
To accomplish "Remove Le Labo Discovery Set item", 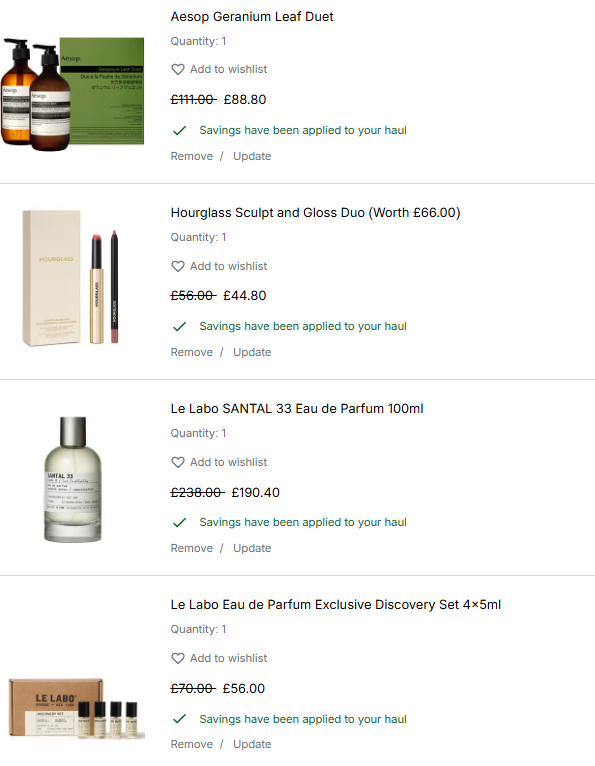I will [191, 744].
